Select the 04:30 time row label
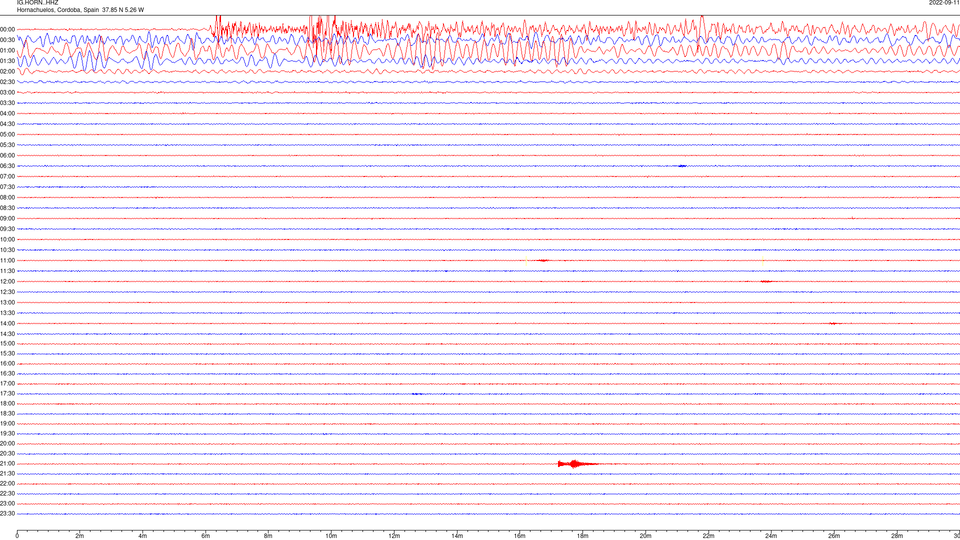 (x=7, y=124)
